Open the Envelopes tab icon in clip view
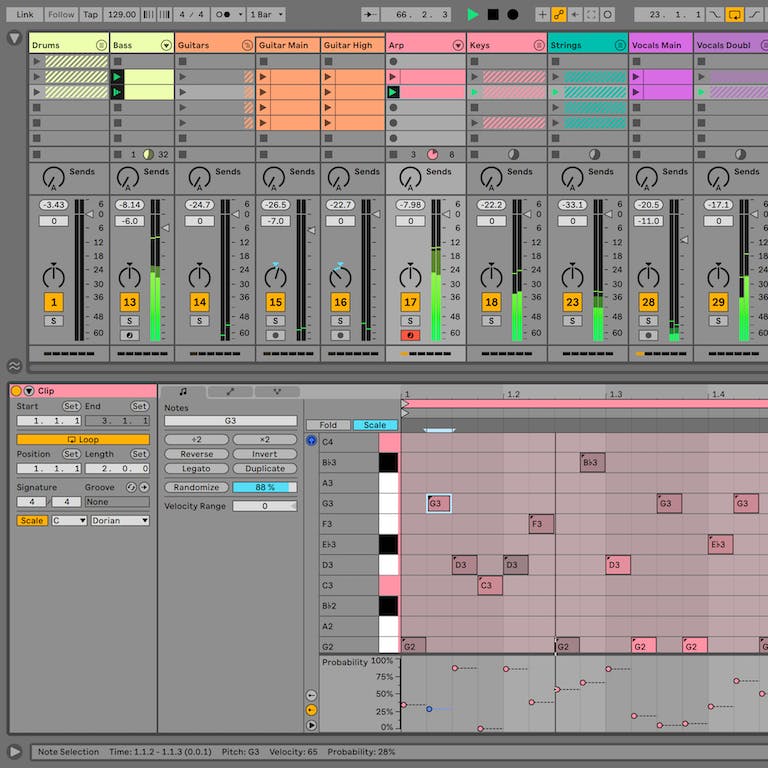 pos(230,391)
